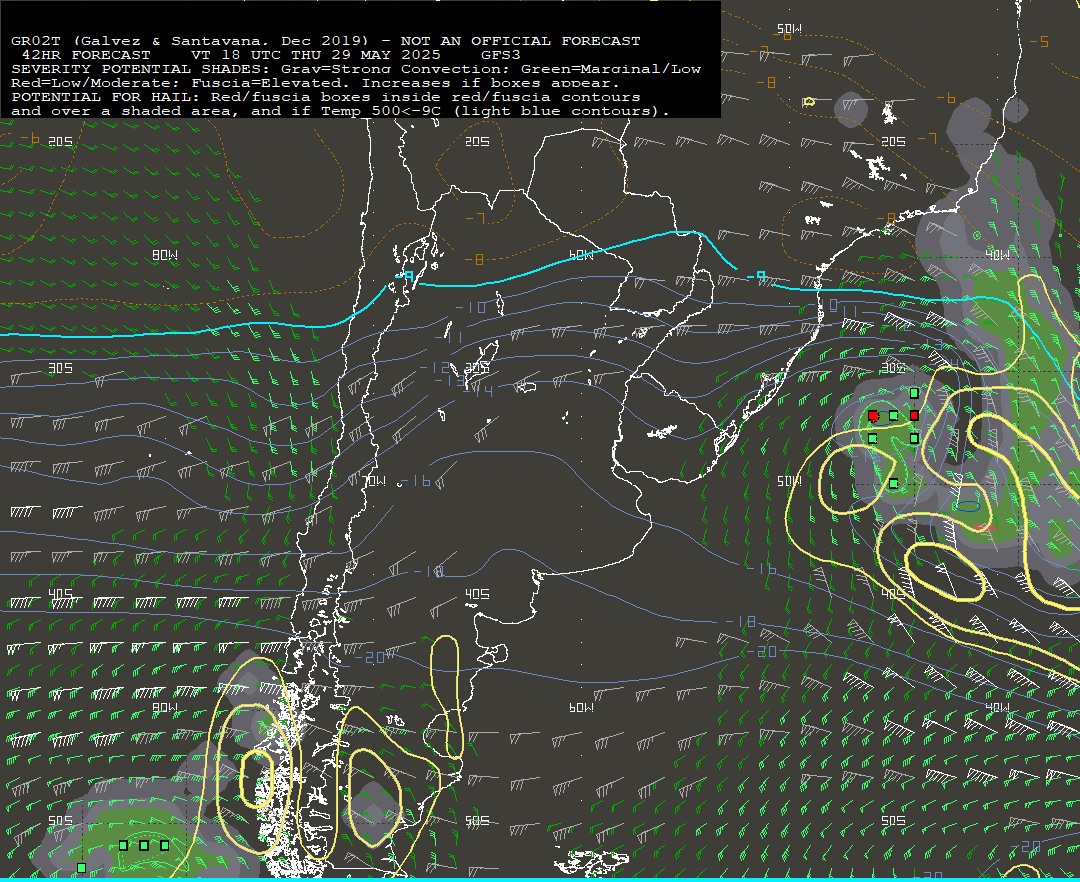Viewport: 1080px width, 882px height.
Task: Click the '-10' label above '-11'
Action: tap(471, 307)
